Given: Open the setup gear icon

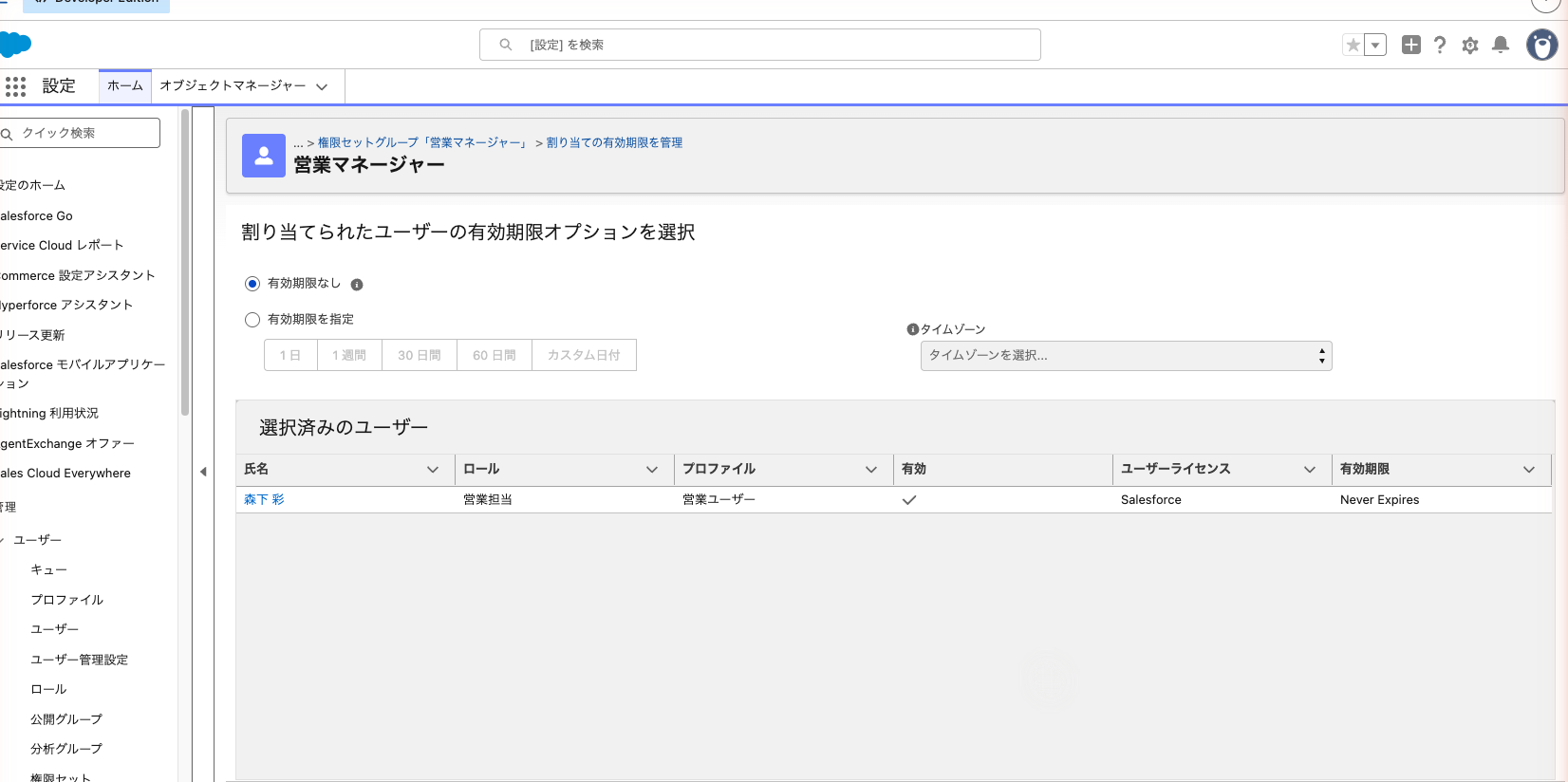Looking at the screenshot, I should [1470, 45].
